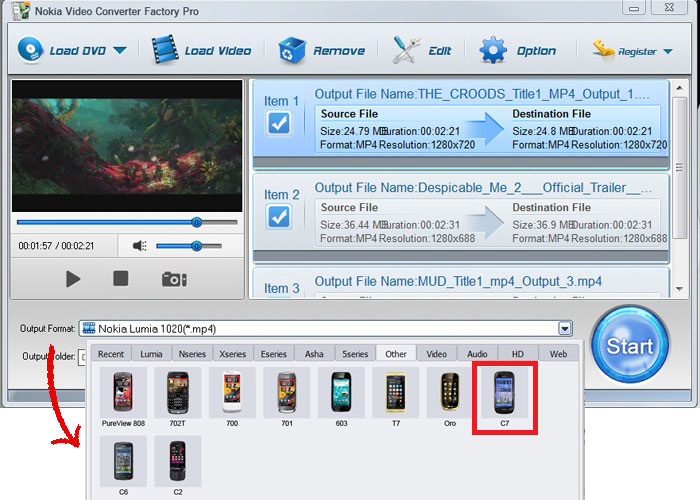Open the Load DVD dropdown arrow
The image size is (700, 500).
tap(119, 50)
